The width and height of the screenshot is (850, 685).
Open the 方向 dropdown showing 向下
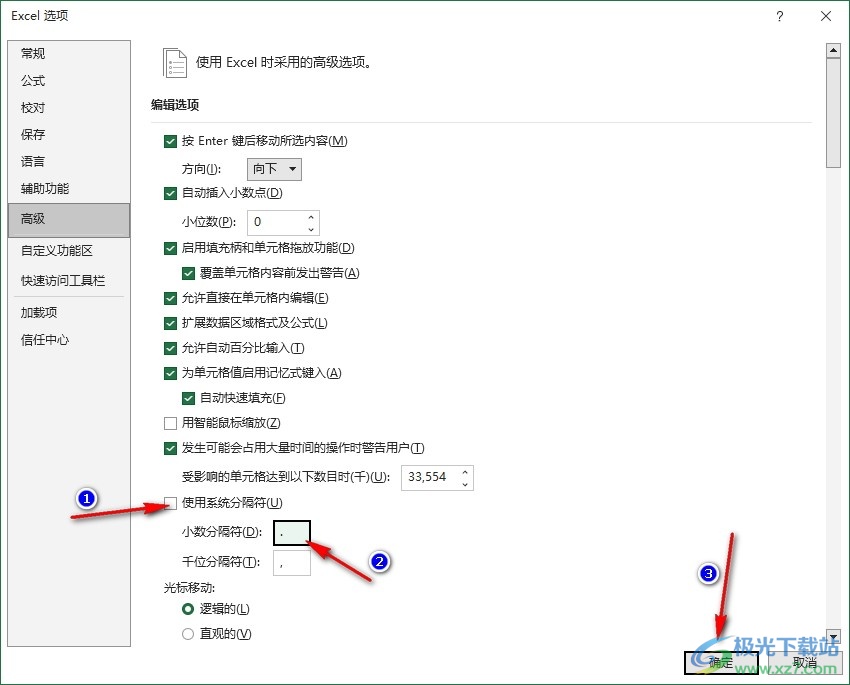274,169
